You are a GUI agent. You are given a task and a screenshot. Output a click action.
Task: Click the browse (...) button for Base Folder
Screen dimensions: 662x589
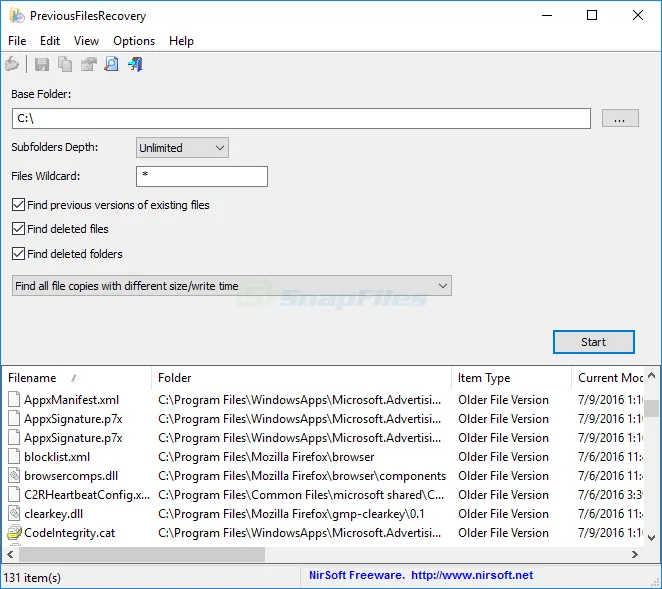coord(620,119)
